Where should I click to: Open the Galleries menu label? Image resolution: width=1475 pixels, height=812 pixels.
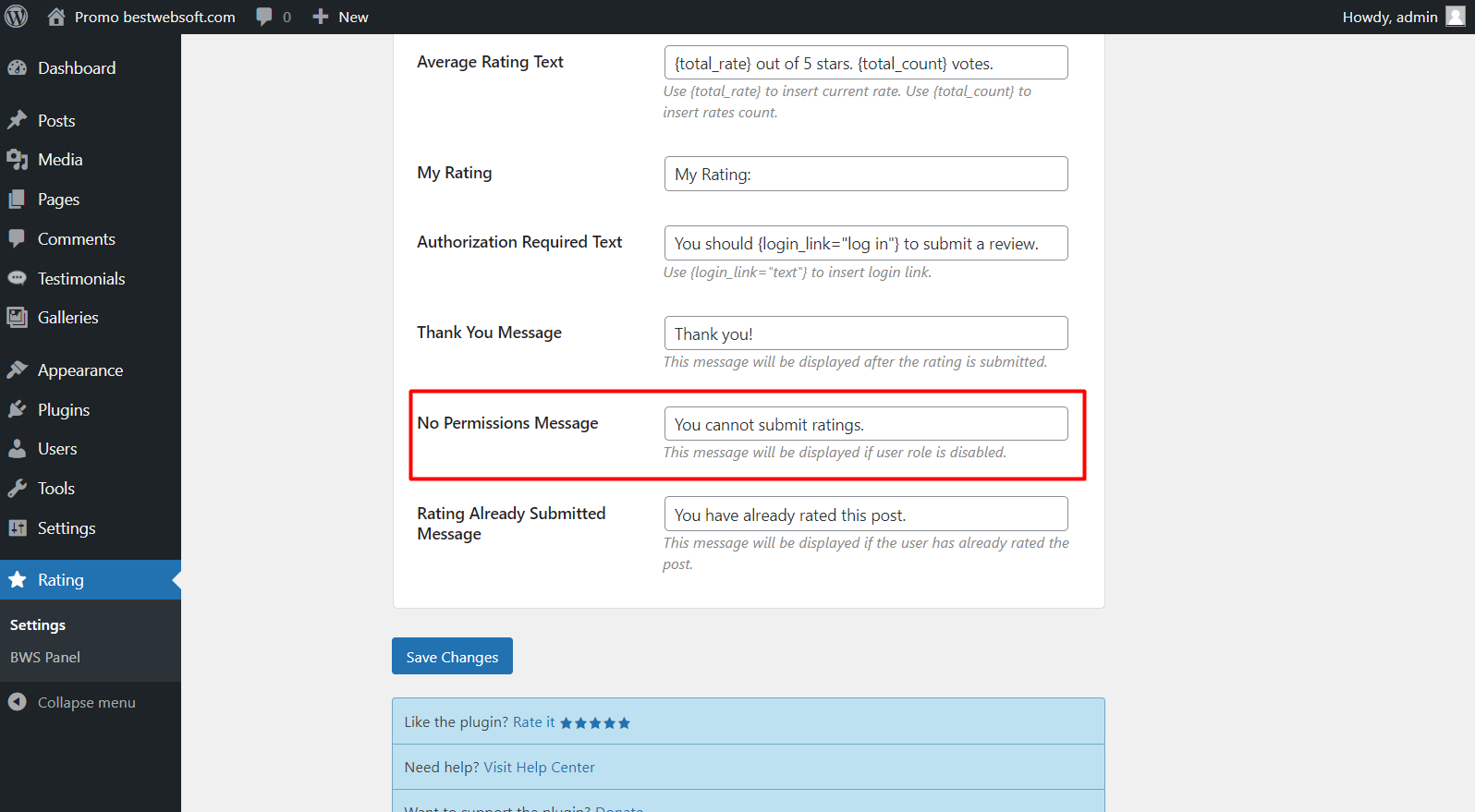pos(68,318)
